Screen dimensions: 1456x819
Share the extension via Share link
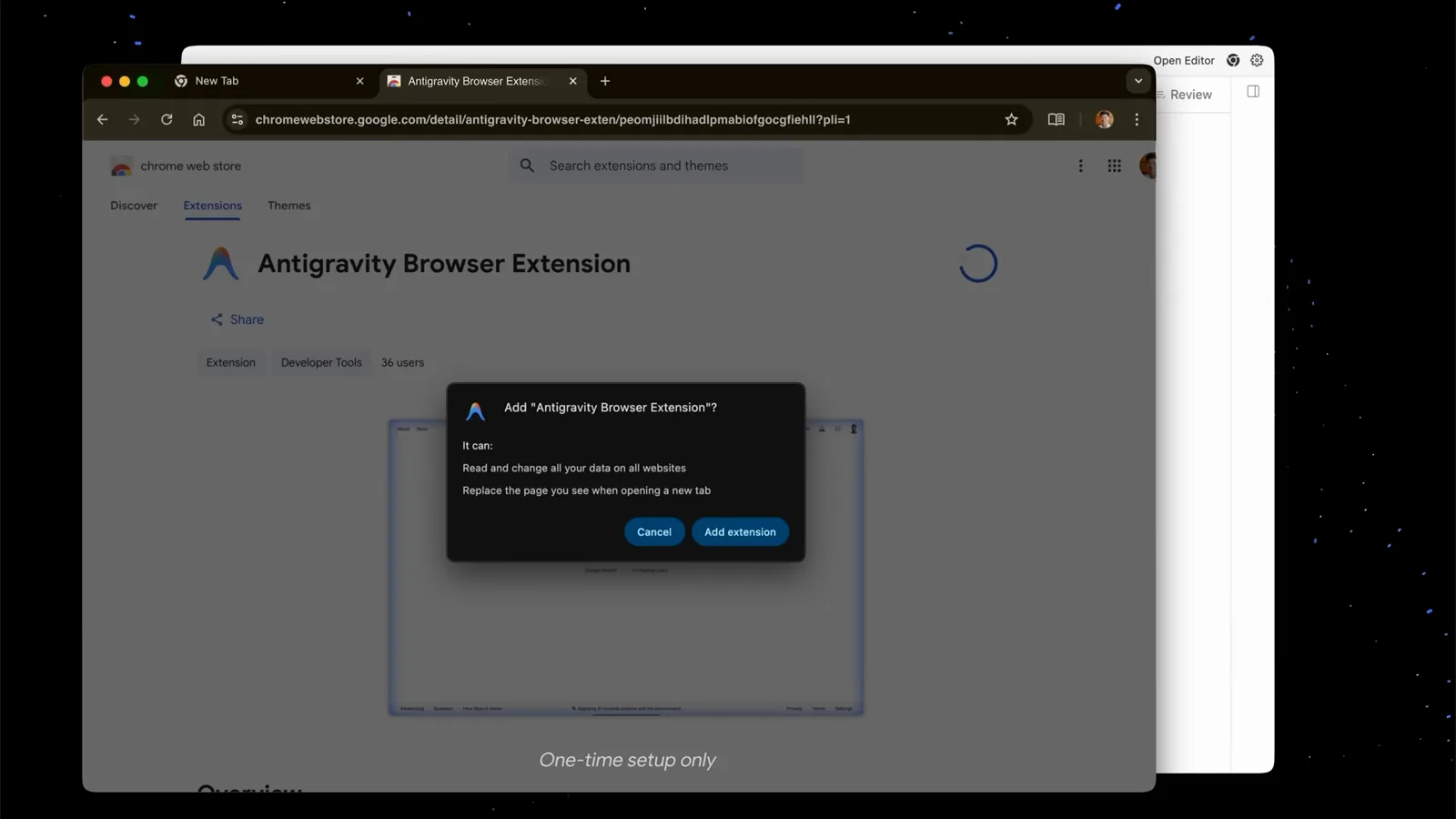coord(237,319)
